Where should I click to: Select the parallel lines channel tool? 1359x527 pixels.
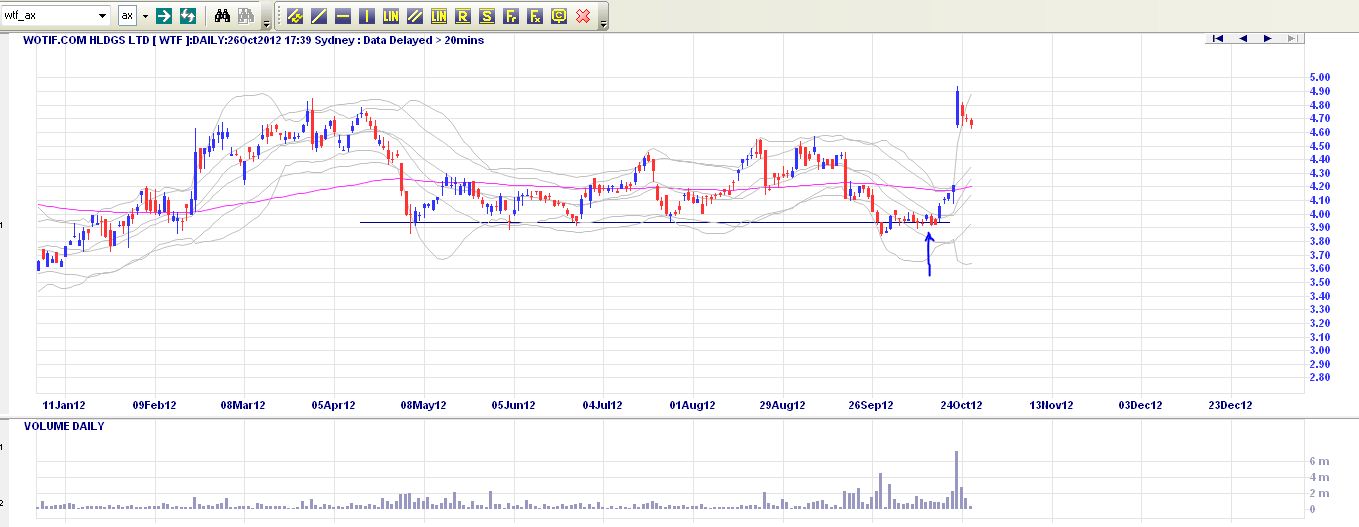(x=415, y=16)
